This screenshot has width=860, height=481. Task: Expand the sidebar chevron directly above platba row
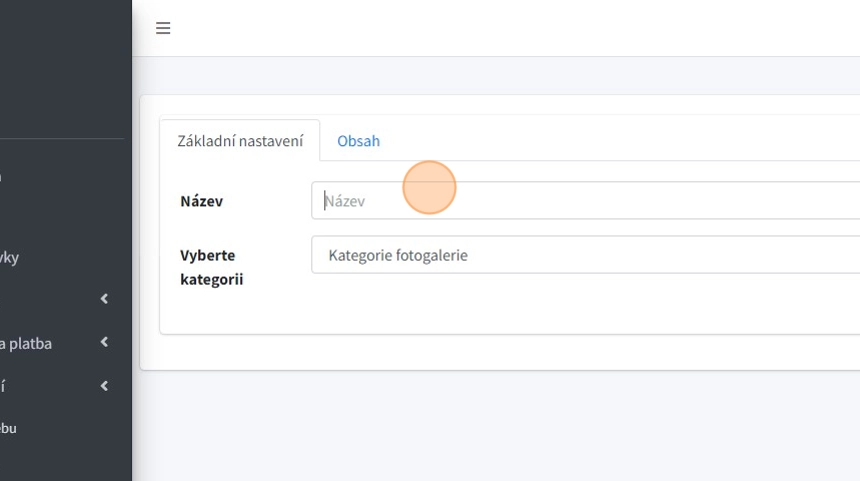tap(104, 299)
